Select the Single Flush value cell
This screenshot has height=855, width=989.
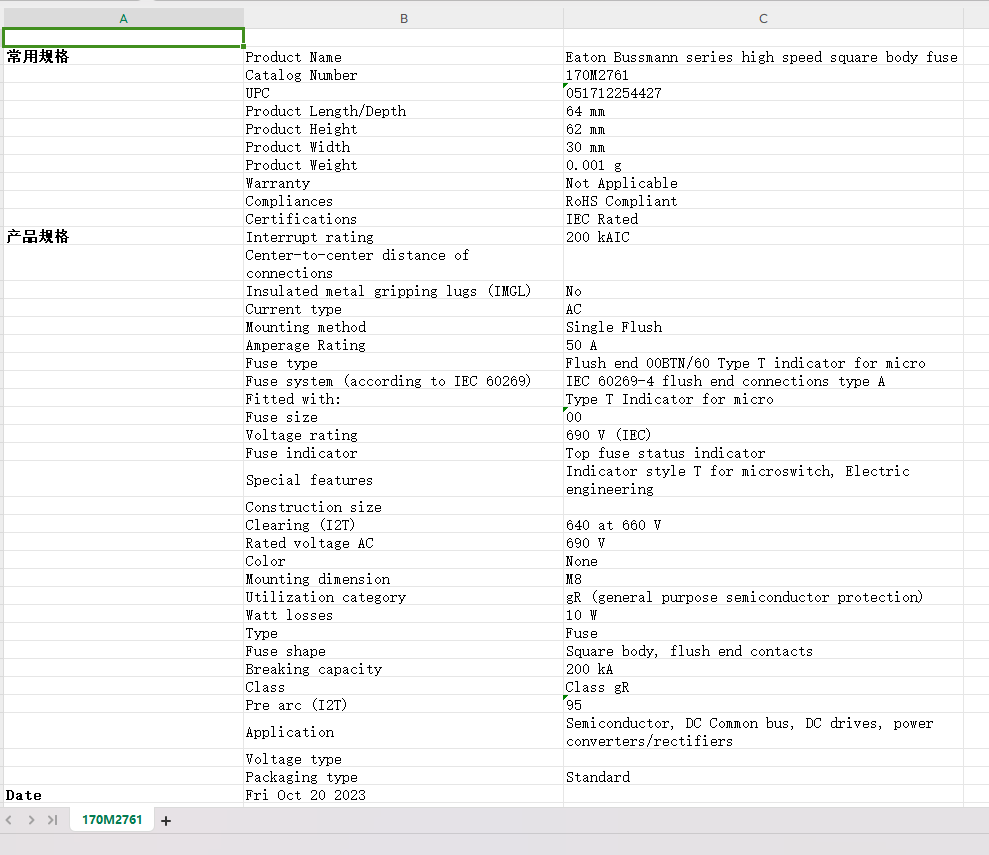coord(763,327)
